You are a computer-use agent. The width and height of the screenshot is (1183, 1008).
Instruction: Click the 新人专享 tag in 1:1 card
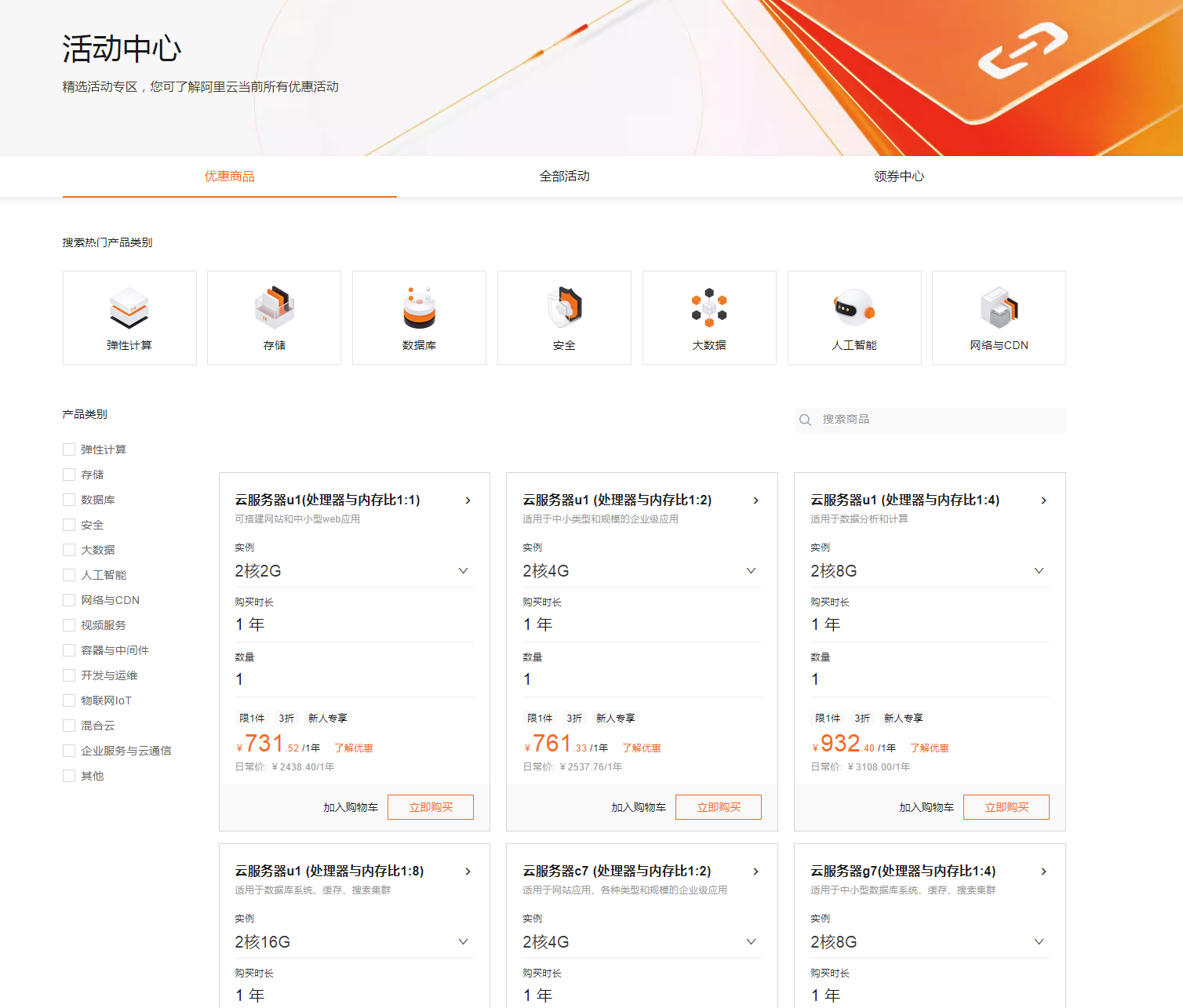click(x=328, y=719)
